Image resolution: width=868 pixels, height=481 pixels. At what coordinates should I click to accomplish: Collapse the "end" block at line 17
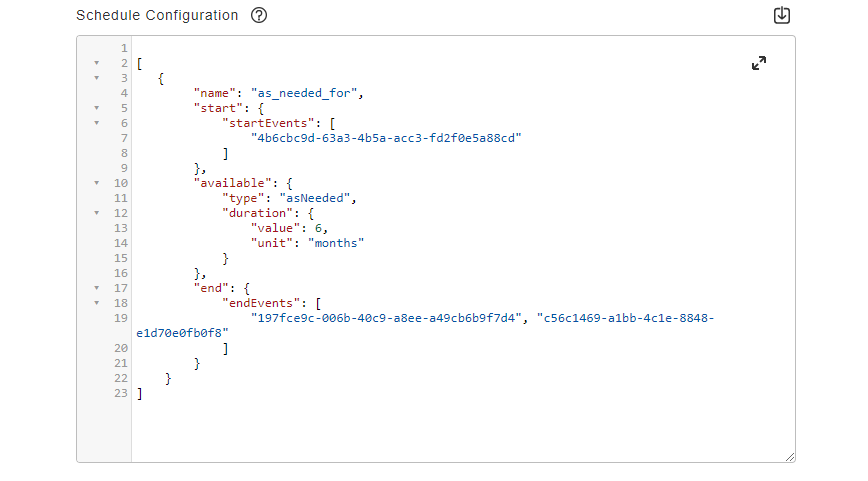pyautogui.click(x=97, y=288)
